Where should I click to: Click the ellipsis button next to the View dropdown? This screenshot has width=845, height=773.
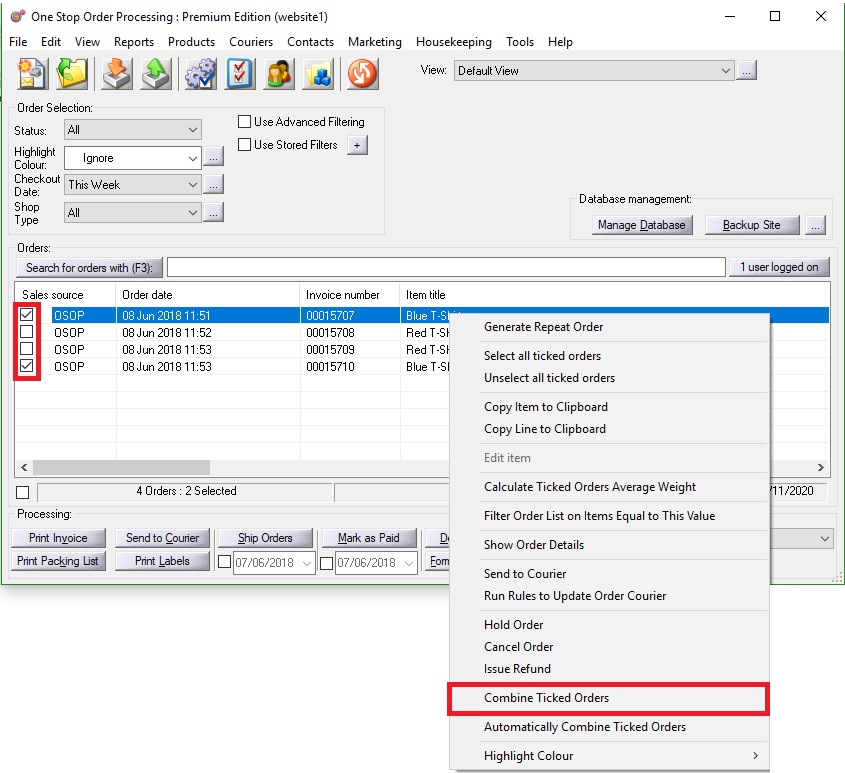(x=746, y=70)
